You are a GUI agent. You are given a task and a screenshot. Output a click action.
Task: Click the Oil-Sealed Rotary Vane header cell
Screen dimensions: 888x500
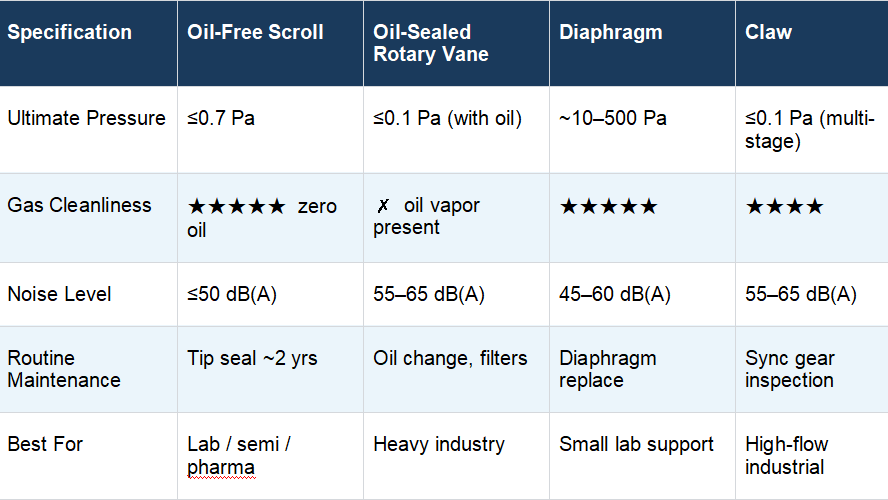coord(456,44)
